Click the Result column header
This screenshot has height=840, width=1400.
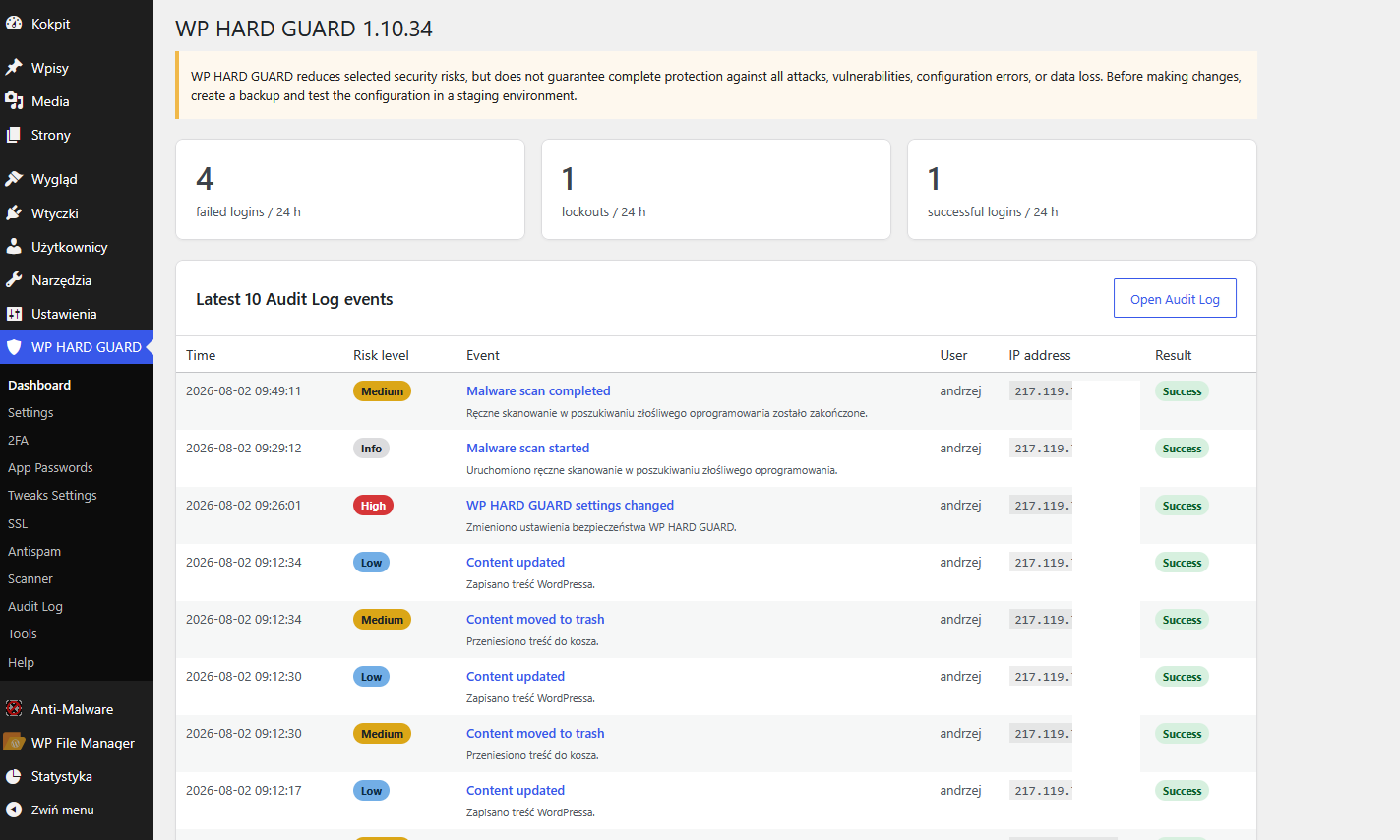(1173, 355)
